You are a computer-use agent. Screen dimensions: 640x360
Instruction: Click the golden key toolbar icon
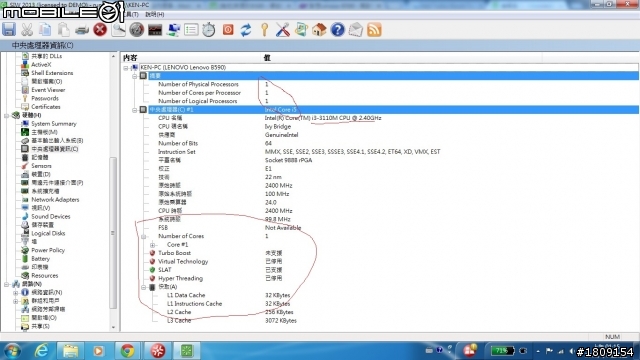point(264,30)
